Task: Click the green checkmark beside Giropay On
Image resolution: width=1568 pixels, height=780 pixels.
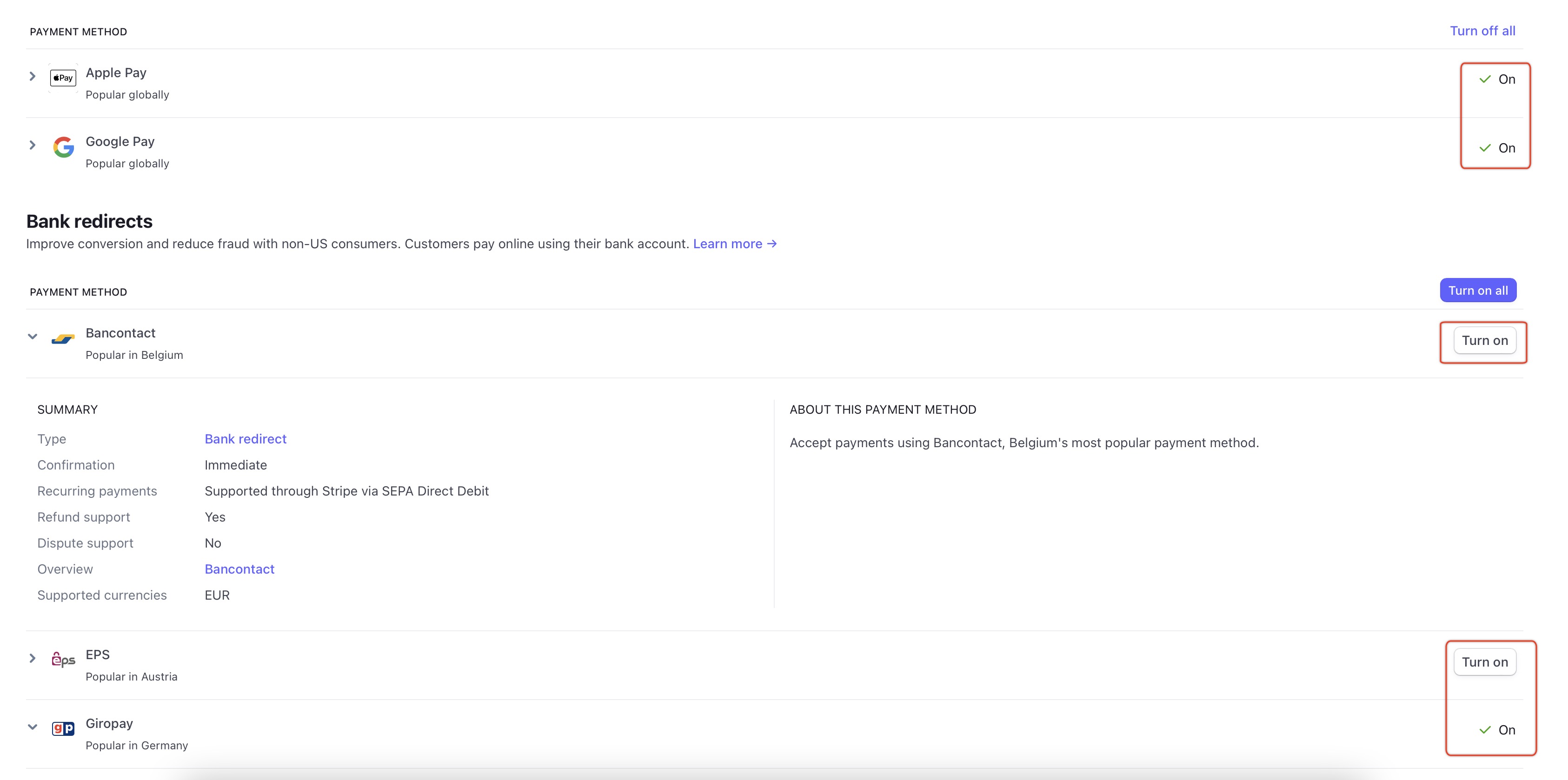Action: (x=1485, y=729)
